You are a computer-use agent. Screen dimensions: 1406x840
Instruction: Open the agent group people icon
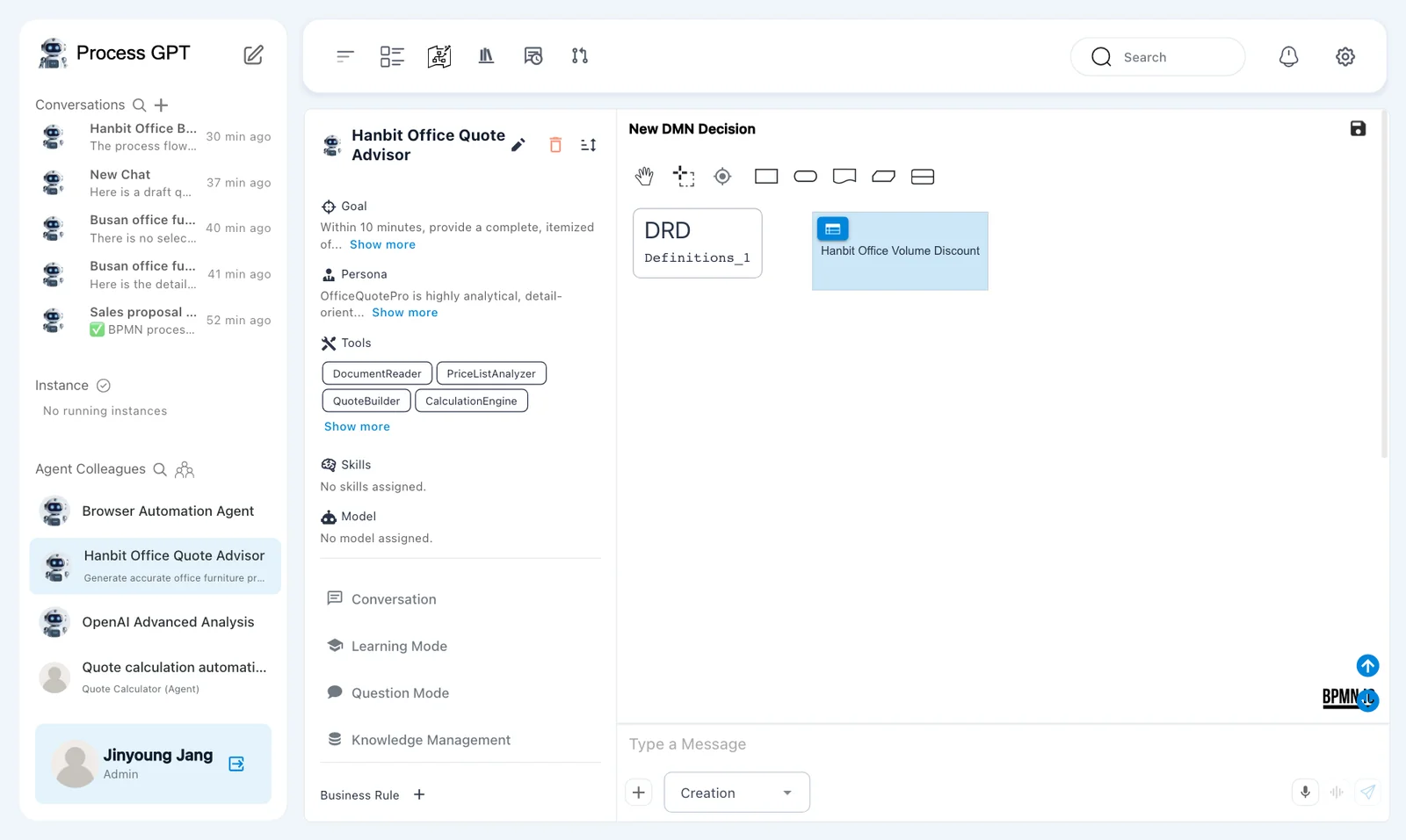185,470
